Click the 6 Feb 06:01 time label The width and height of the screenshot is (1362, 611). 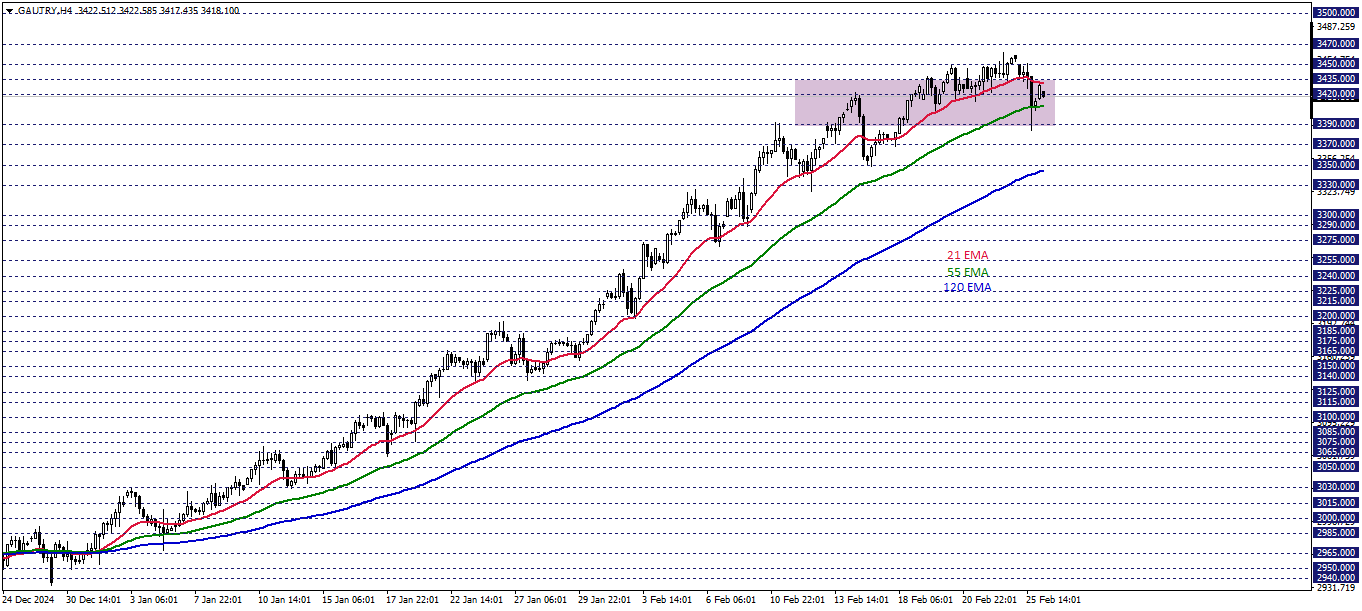coord(731,600)
